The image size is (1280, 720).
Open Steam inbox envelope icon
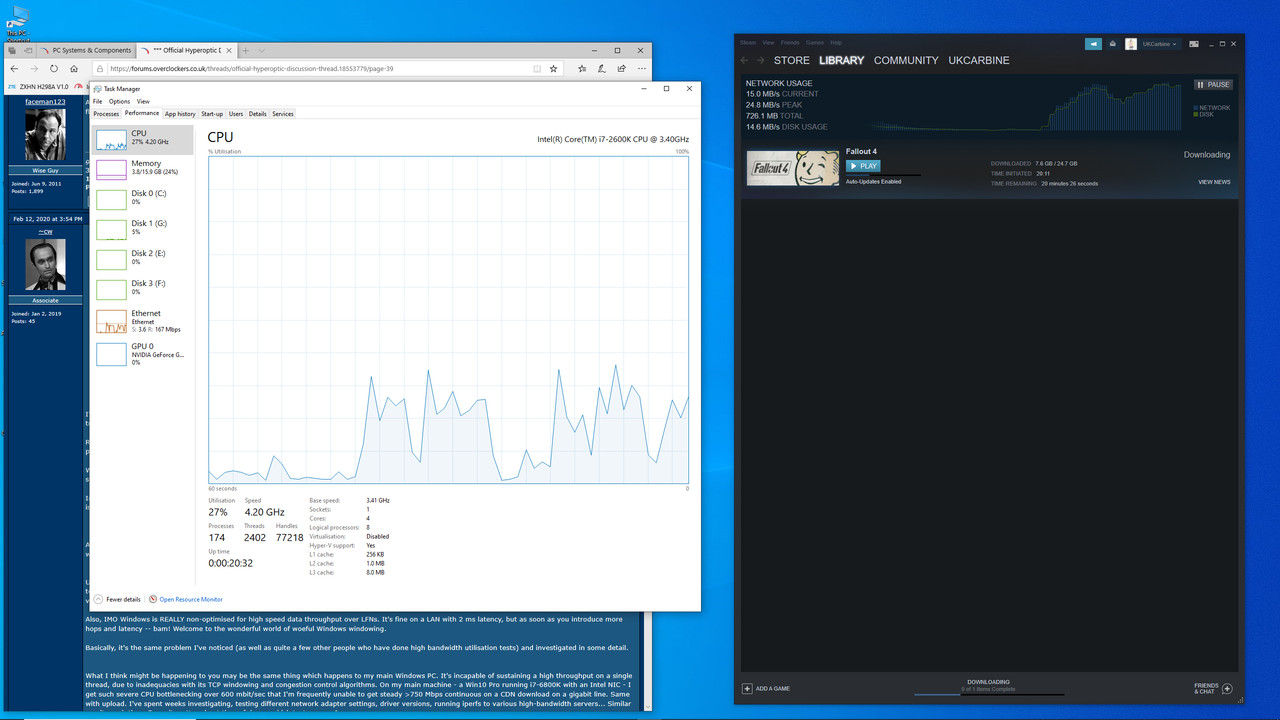(x=1113, y=44)
